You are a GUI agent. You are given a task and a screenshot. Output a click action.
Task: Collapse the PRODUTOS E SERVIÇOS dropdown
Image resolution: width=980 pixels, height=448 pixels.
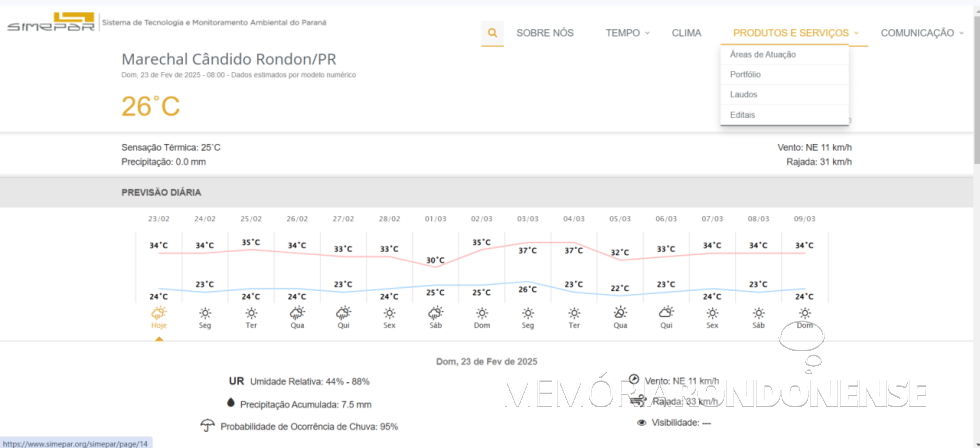point(795,33)
